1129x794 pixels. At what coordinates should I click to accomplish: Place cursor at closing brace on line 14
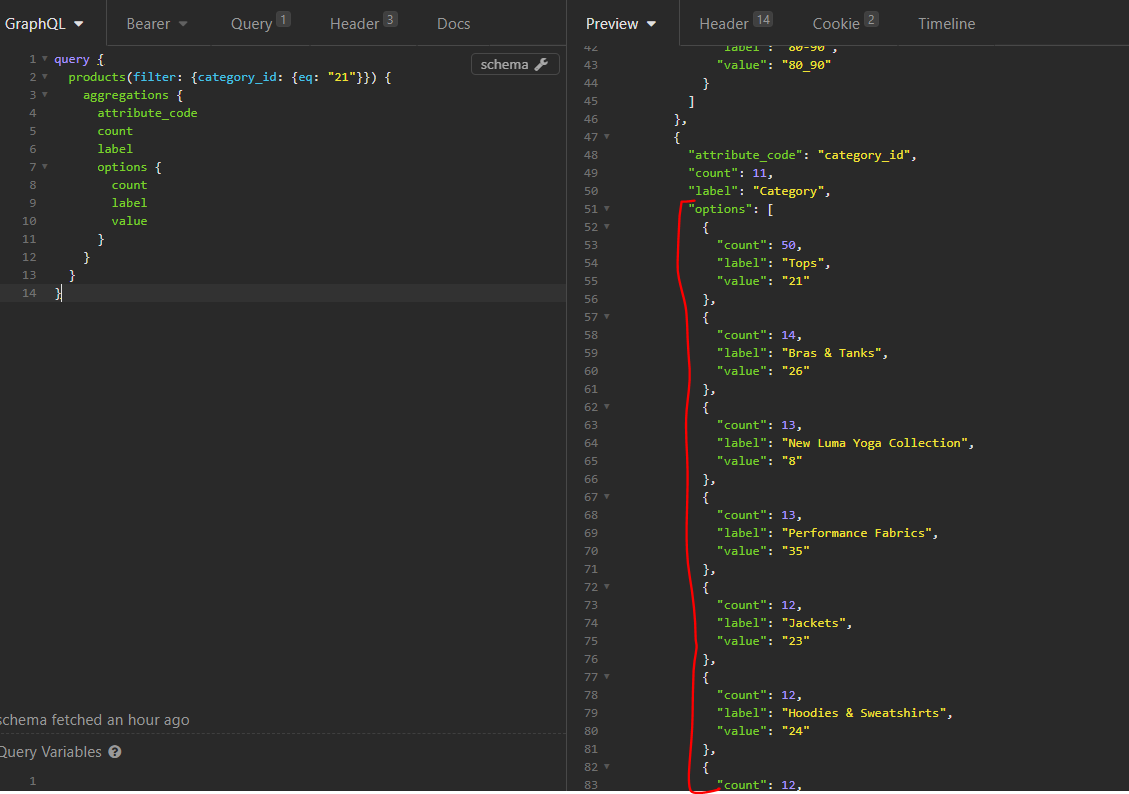(x=58, y=293)
